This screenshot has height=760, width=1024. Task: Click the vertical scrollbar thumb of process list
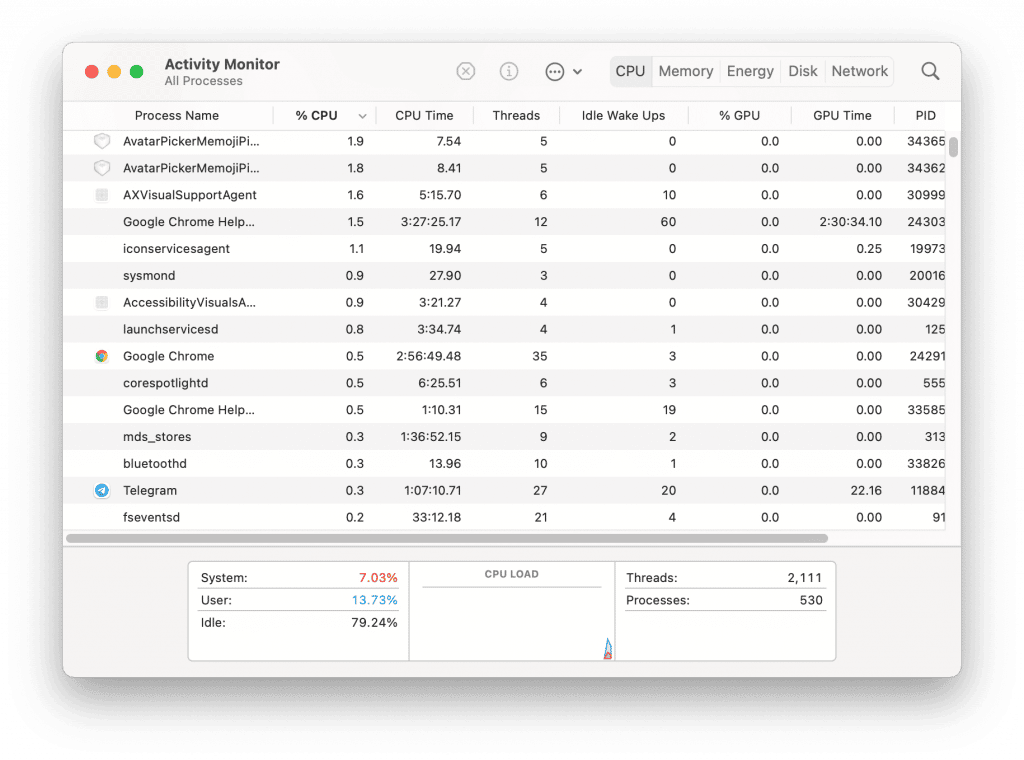point(953,147)
